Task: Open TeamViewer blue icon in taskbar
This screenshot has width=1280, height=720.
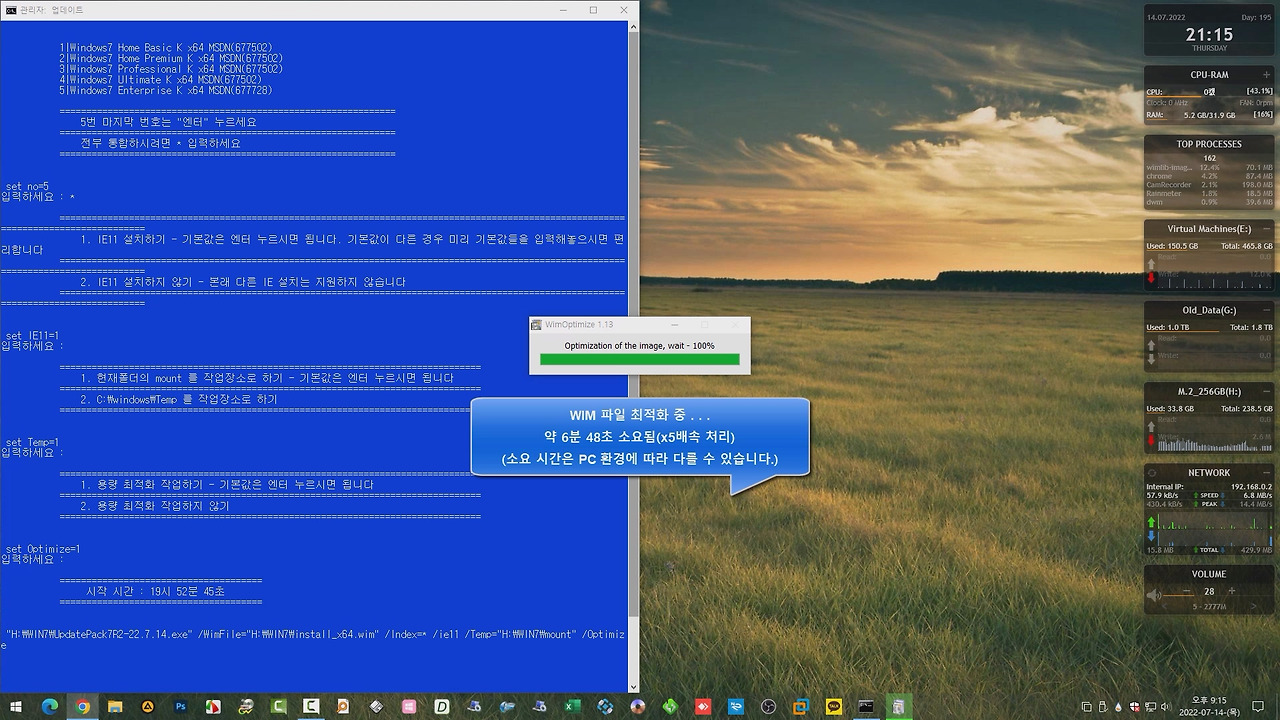Action: 736,707
